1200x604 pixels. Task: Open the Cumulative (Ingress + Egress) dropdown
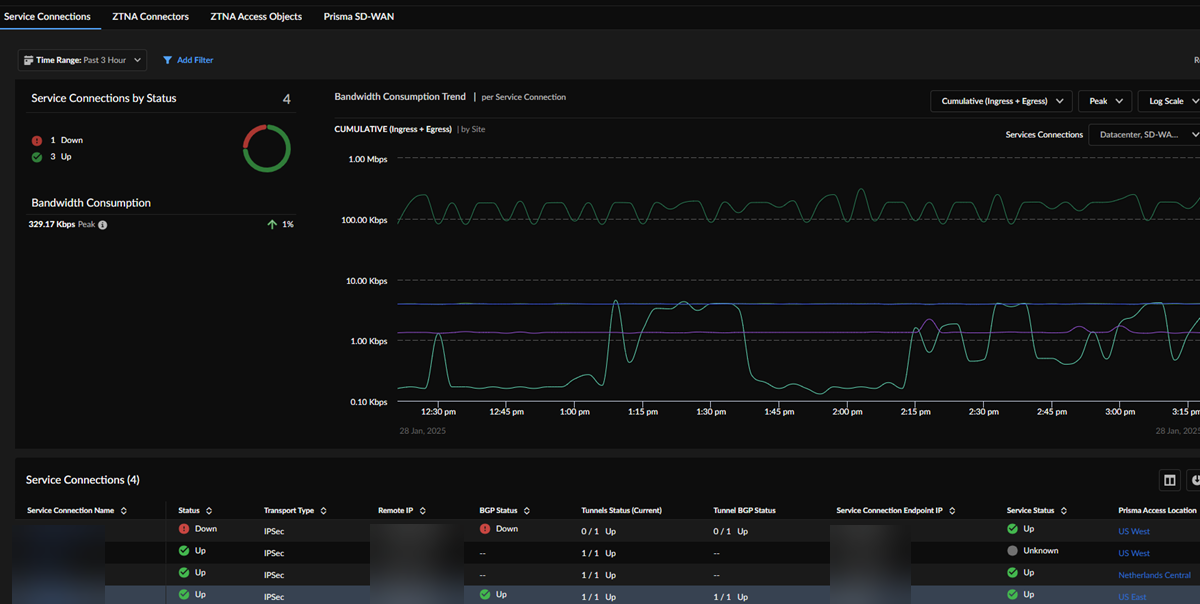point(1000,101)
